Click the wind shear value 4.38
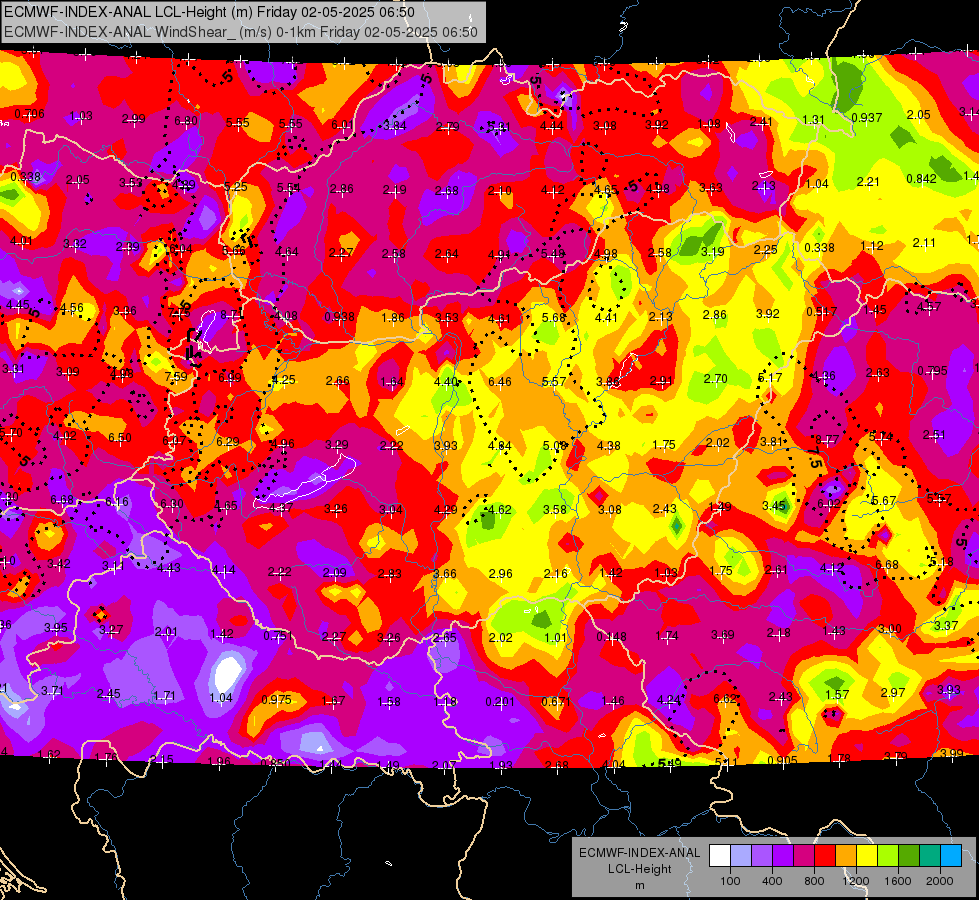Image resolution: width=979 pixels, height=900 pixels. pos(609,445)
